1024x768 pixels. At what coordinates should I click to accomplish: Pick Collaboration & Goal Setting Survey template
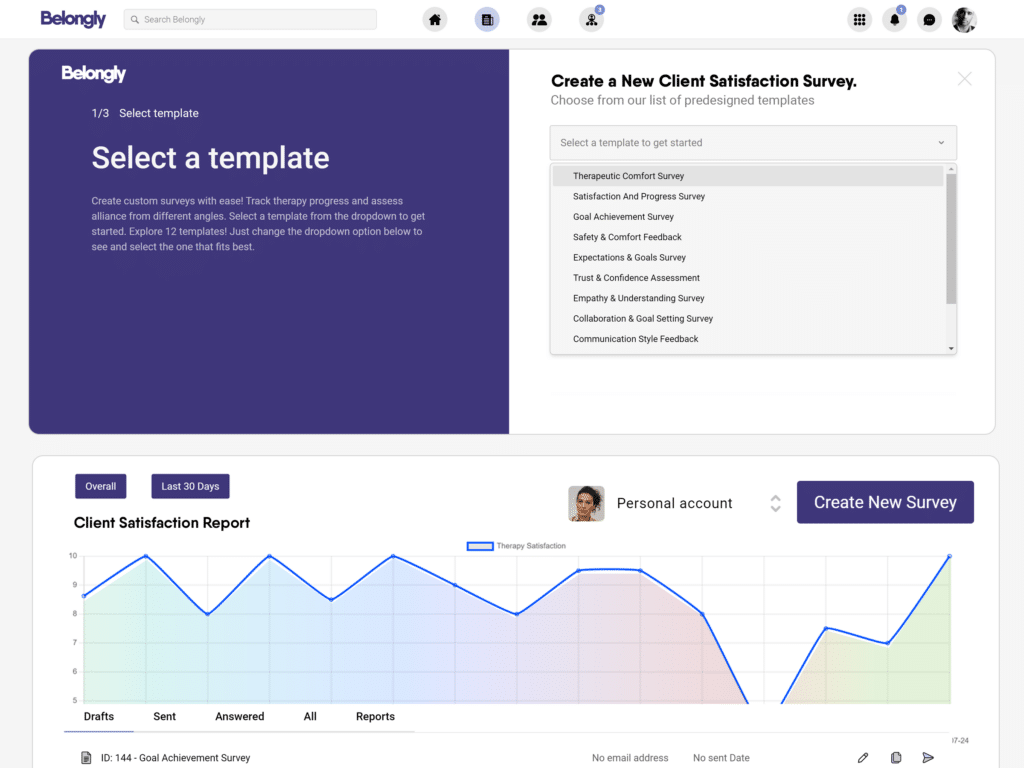[x=748, y=318]
